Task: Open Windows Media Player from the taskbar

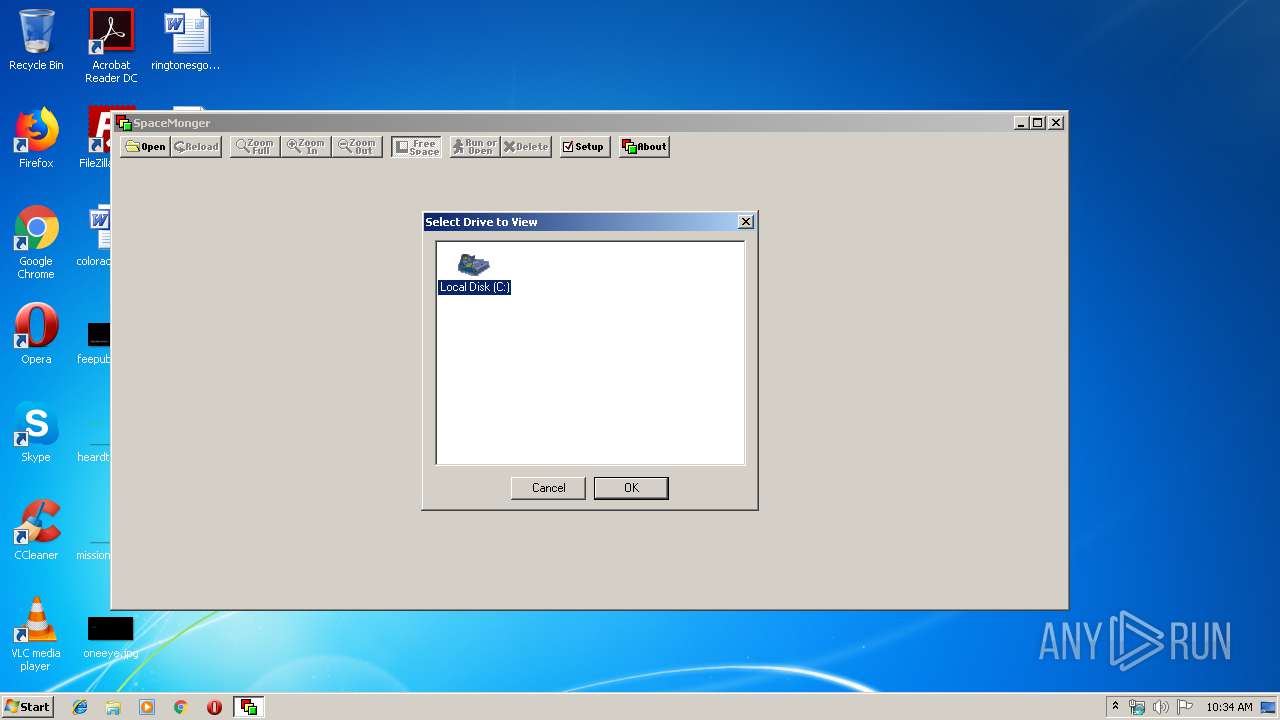Action: pyautogui.click(x=147, y=707)
